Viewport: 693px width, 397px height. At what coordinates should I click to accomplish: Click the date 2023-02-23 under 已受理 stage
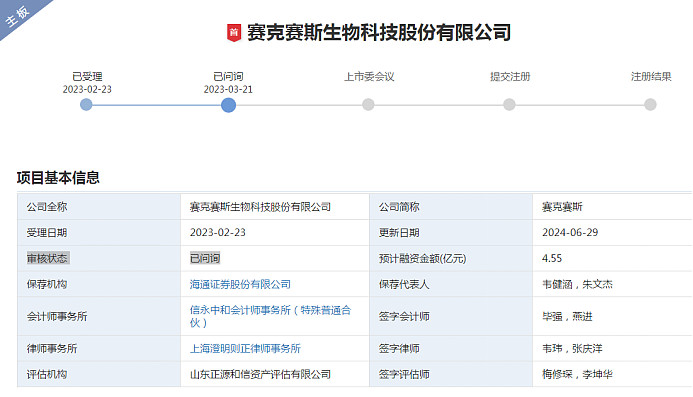(87, 89)
